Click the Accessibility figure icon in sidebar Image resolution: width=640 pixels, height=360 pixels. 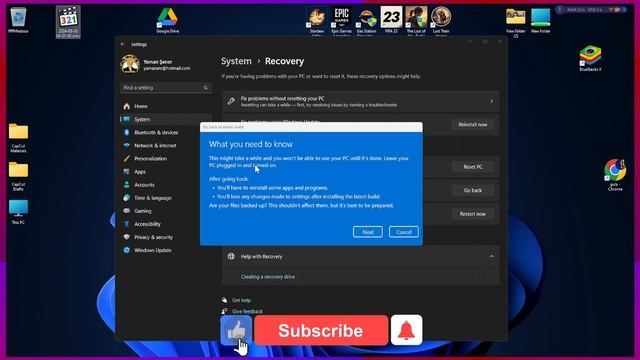[127, 224]
